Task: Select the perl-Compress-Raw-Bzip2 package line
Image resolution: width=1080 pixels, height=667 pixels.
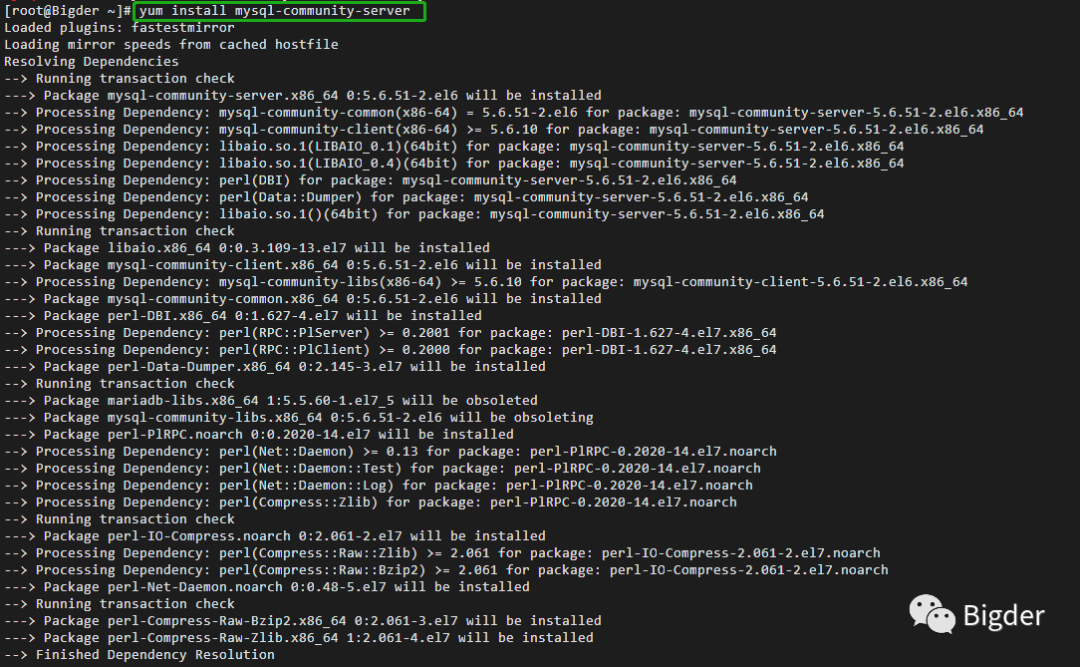Action: click(x=302, y=621)
